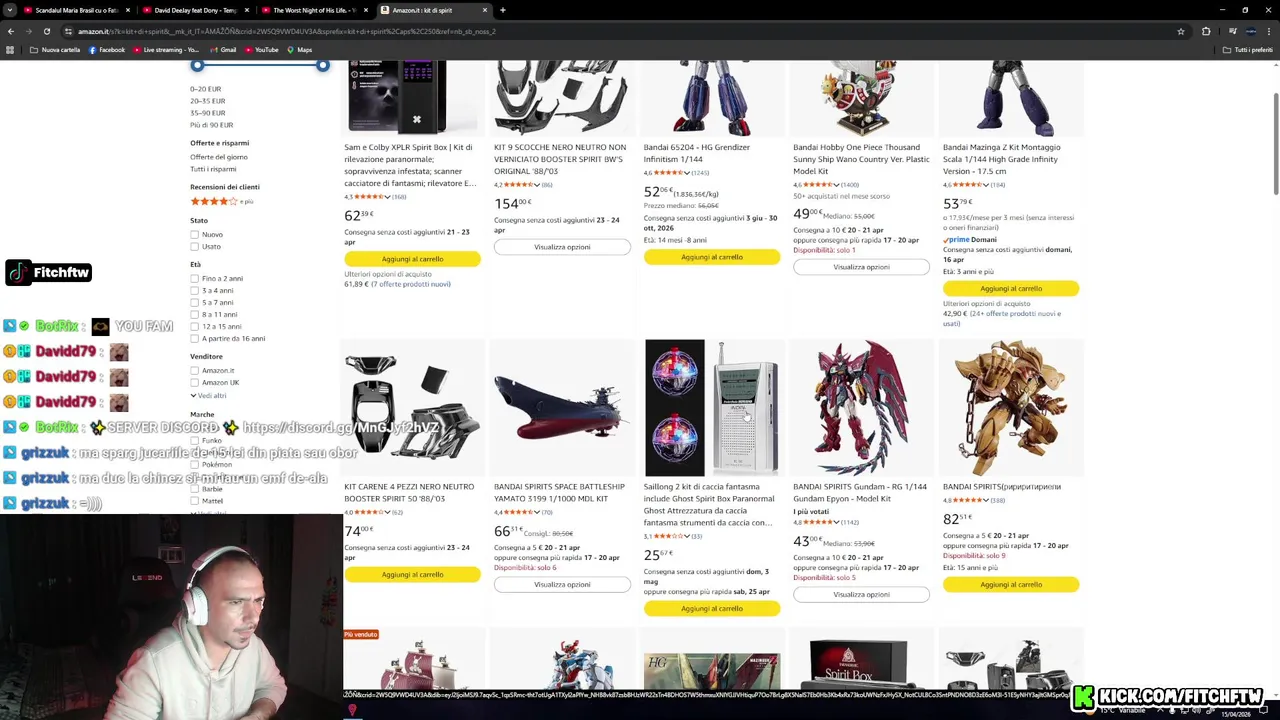This screenshot has width=1280, height=720.
Task: Check the A partire da 16 anni checkbox
Action: pos(194,338)
